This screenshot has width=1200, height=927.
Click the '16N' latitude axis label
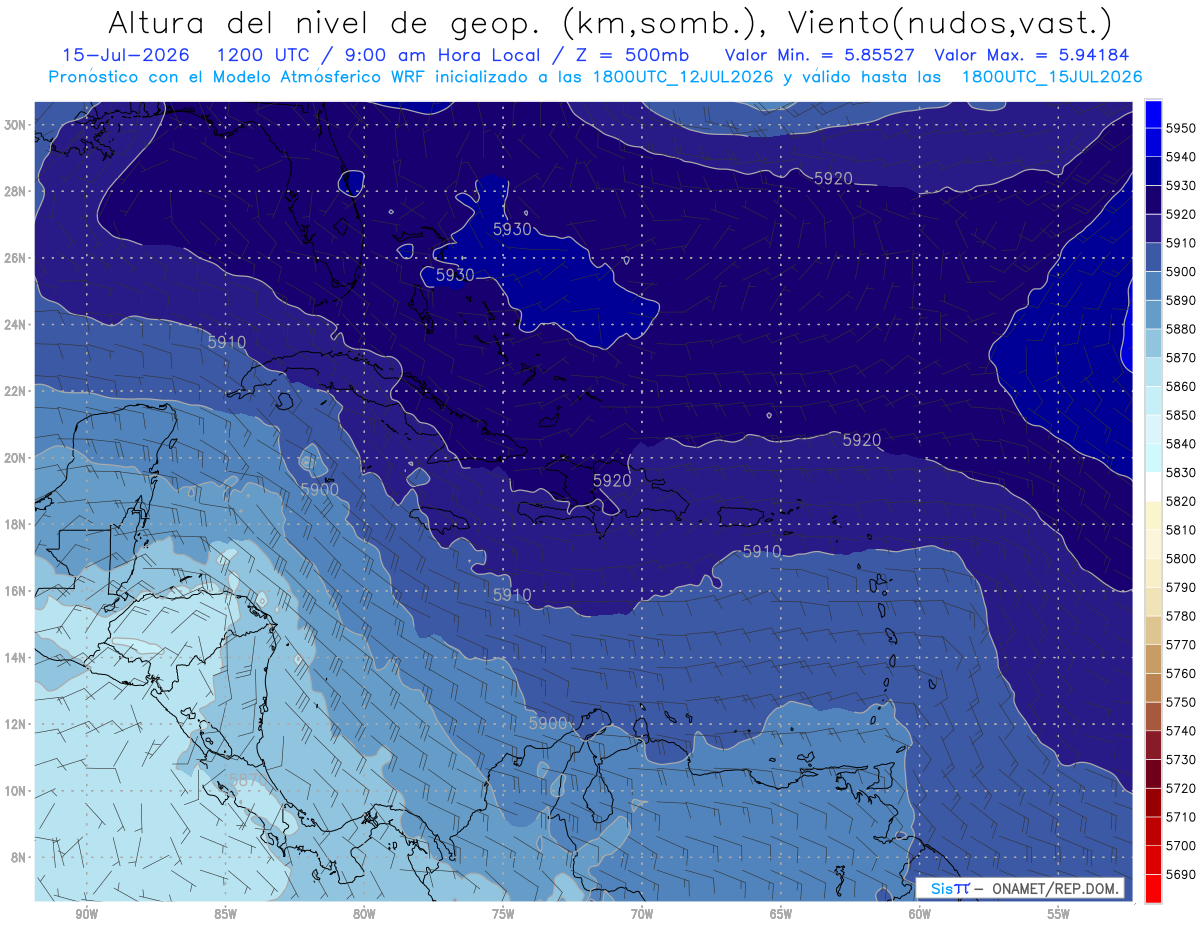tap(16, 591)
